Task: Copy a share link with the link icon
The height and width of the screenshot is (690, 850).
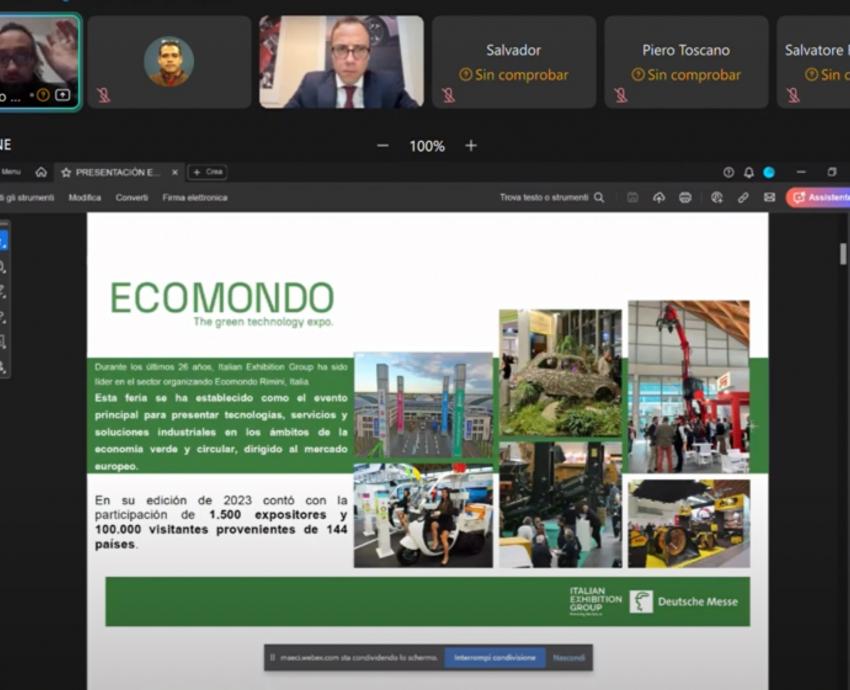Action: [743, 198]
